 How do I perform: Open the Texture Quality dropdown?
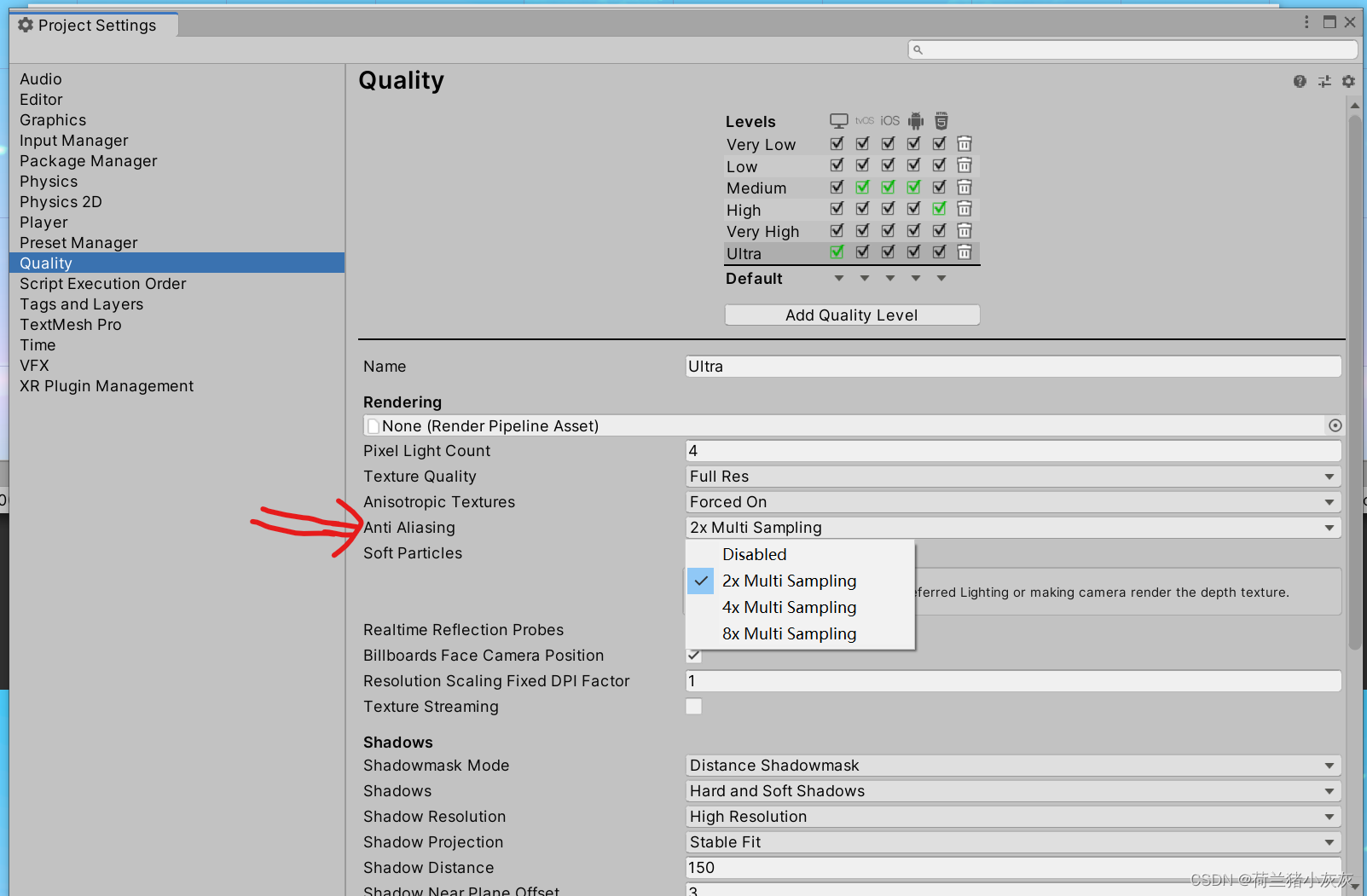click(x=1013, y=477)
